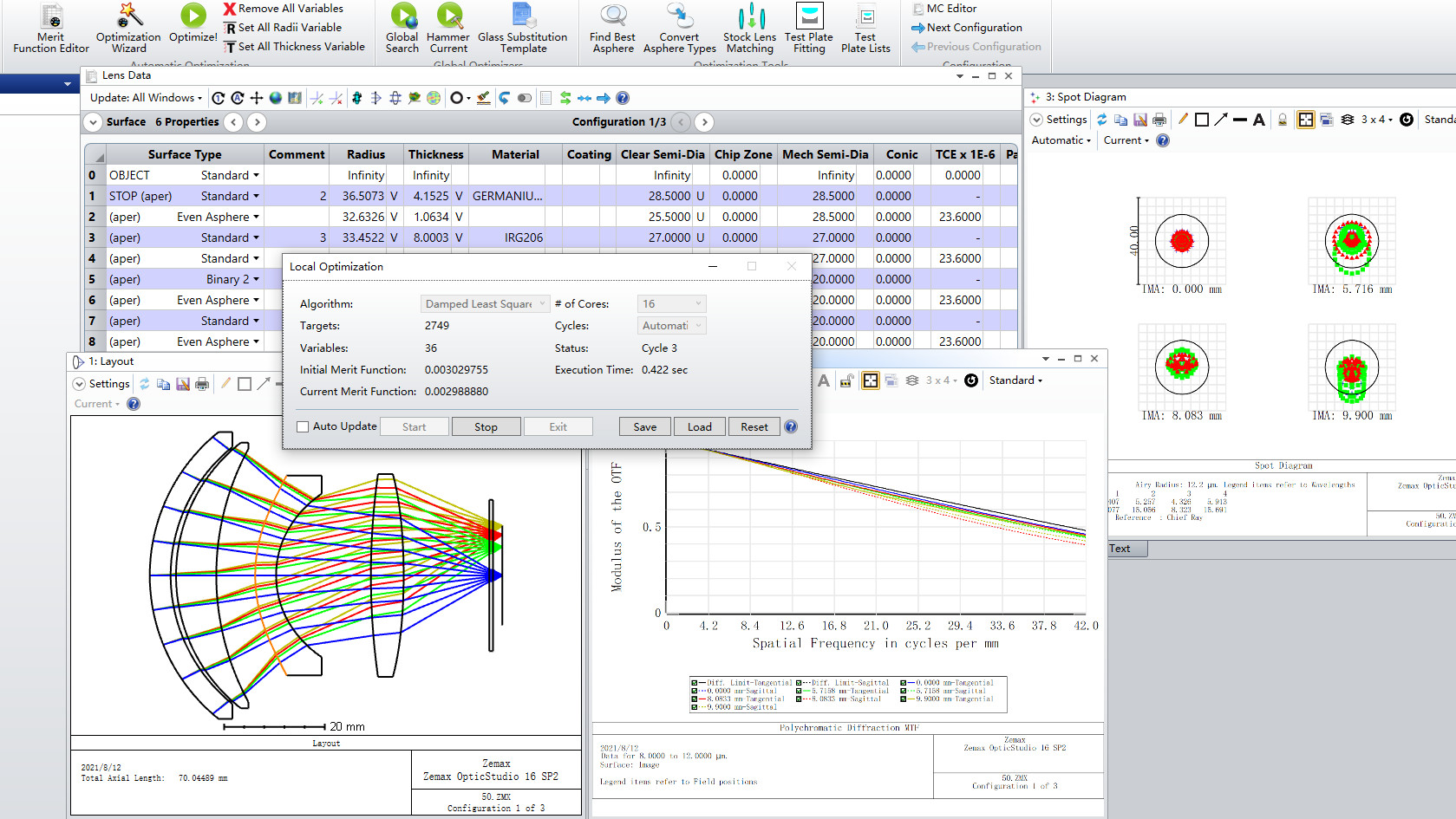
Task: Run Hammer Current optimization
Action: (x=448, y=29)
